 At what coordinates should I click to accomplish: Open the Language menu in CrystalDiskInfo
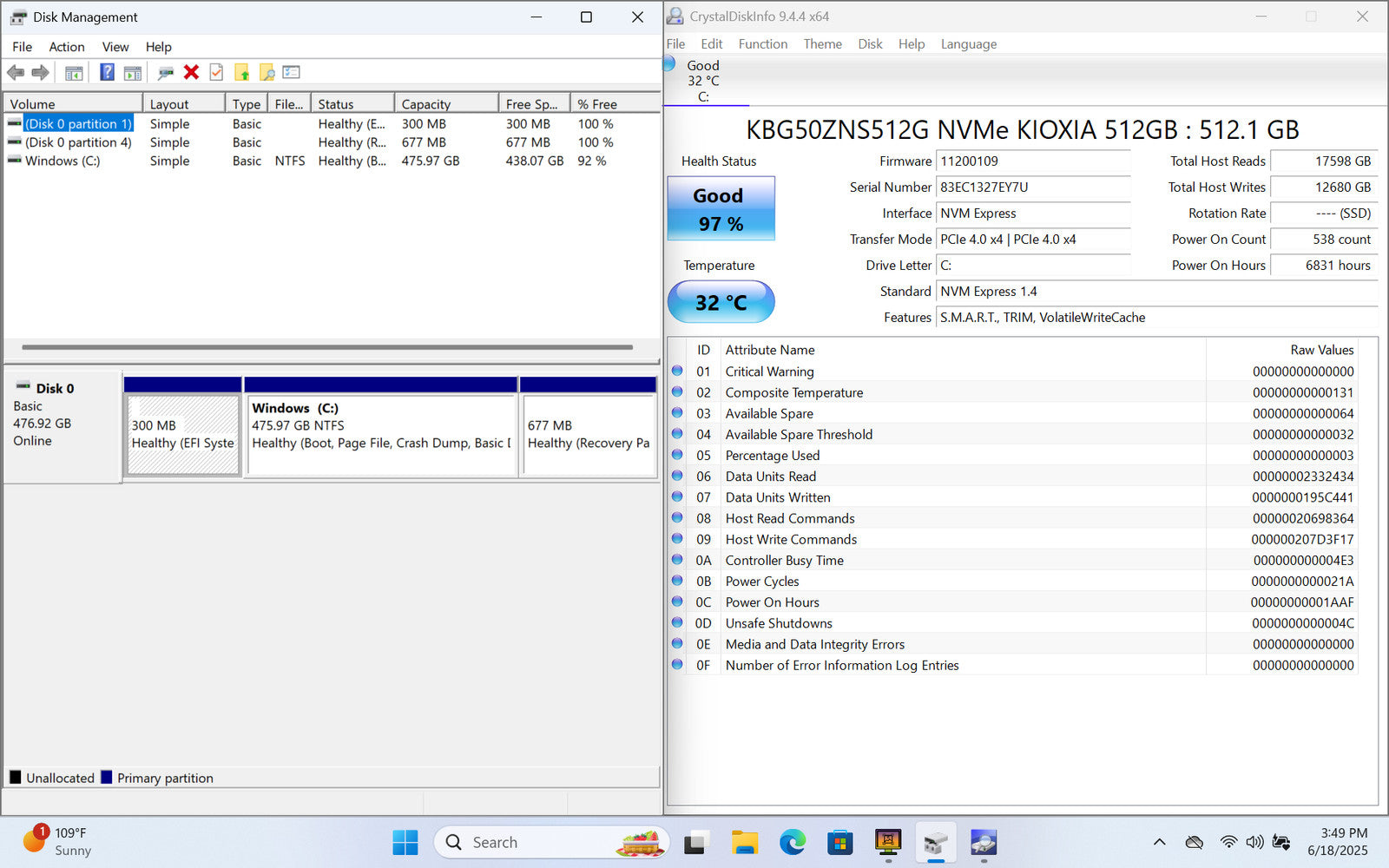(969, 44)
